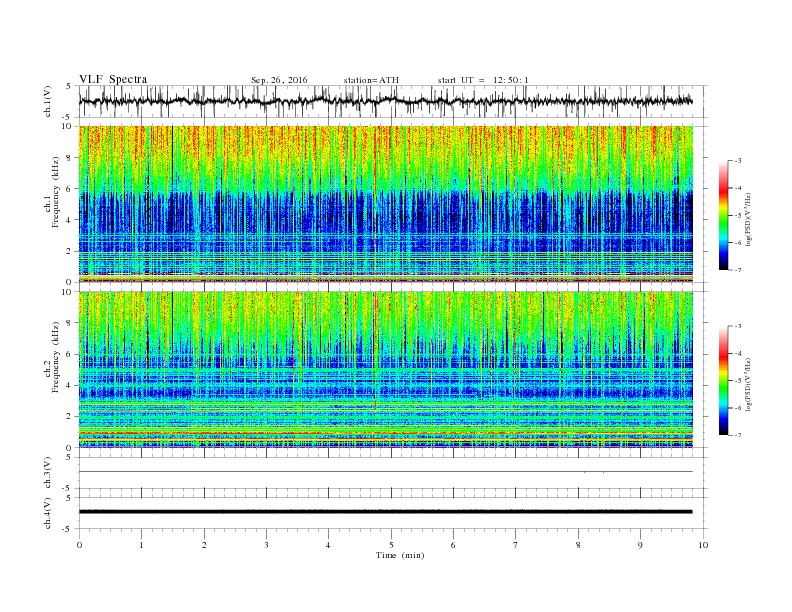The width and height of the screenshot is (792, 612).
Task: Click the "Time (min)" x-axis label
Action: [x=400, y=555]
